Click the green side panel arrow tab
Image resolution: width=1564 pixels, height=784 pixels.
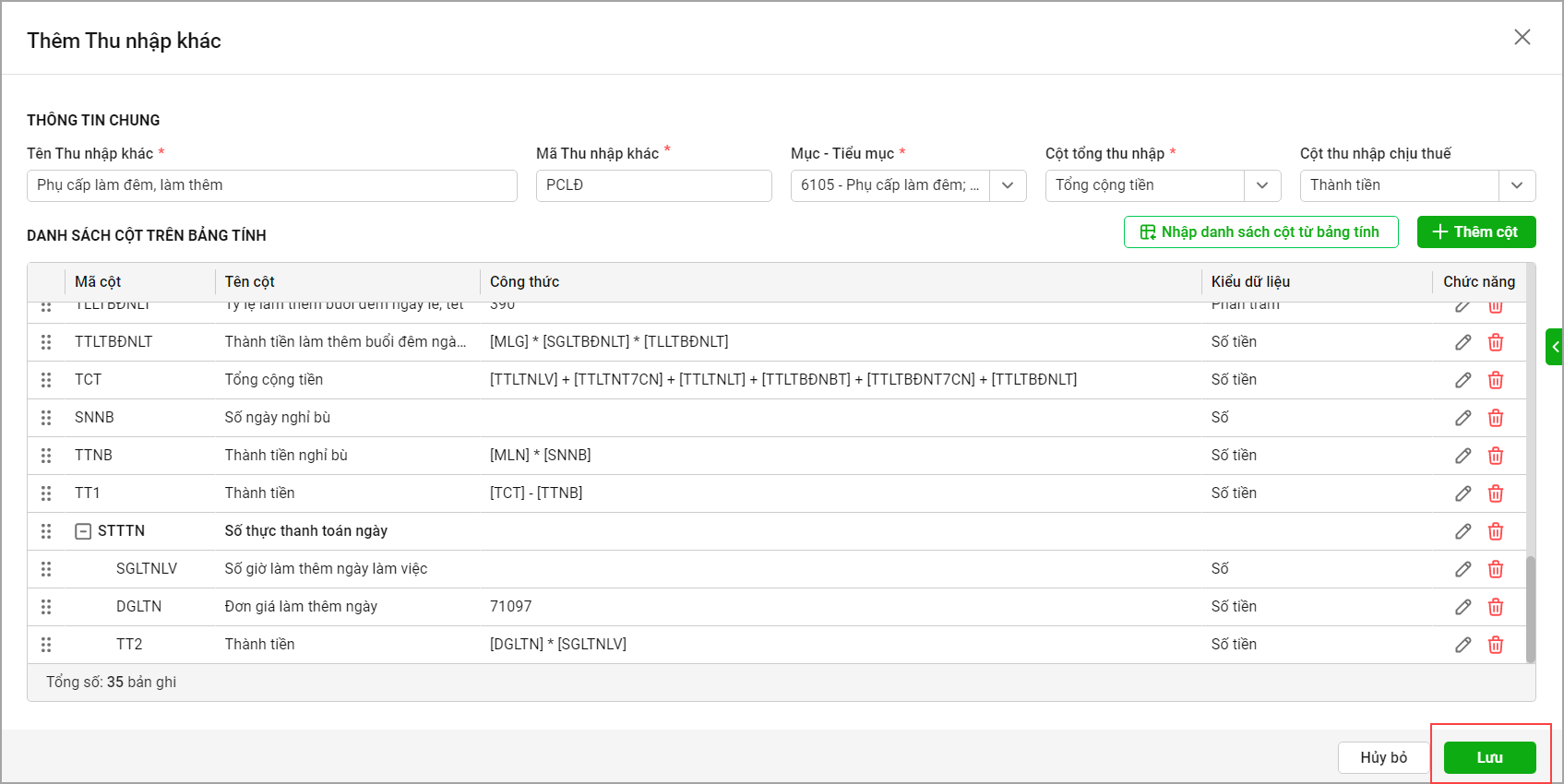(x=1555, y=347)
